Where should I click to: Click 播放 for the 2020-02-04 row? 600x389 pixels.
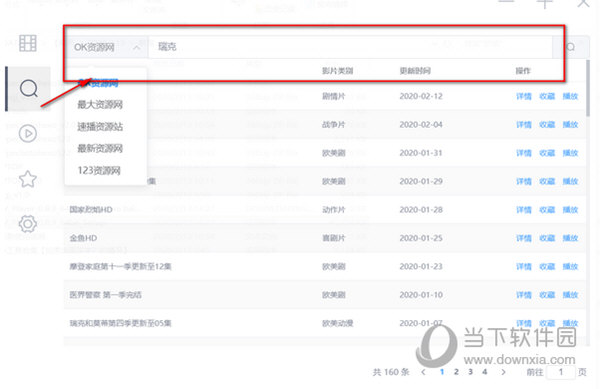(570, 125)
